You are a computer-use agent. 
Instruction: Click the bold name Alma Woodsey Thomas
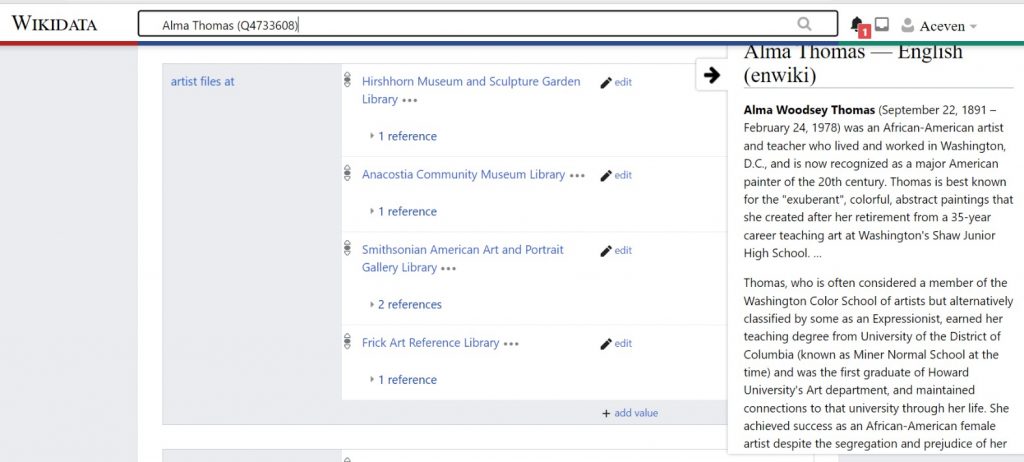tap(809, 110)
